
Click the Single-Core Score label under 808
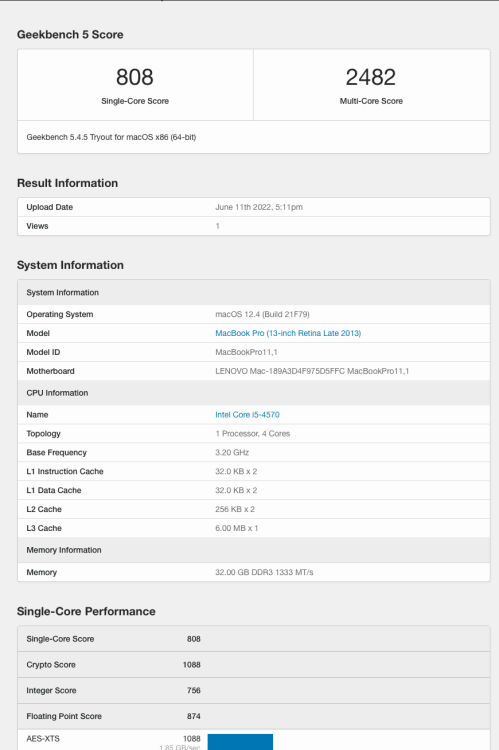click(x=135, y=101)
